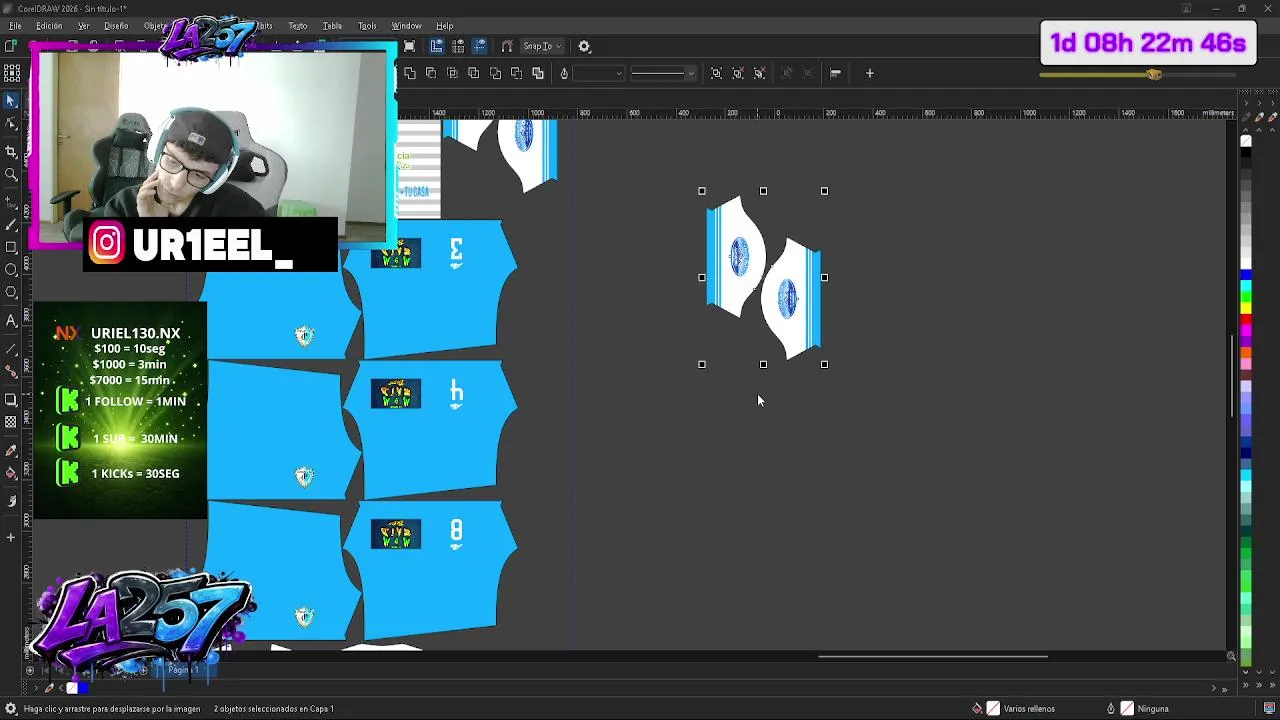
Task: Click the Create Boundary icon
Action: point(538,73)
